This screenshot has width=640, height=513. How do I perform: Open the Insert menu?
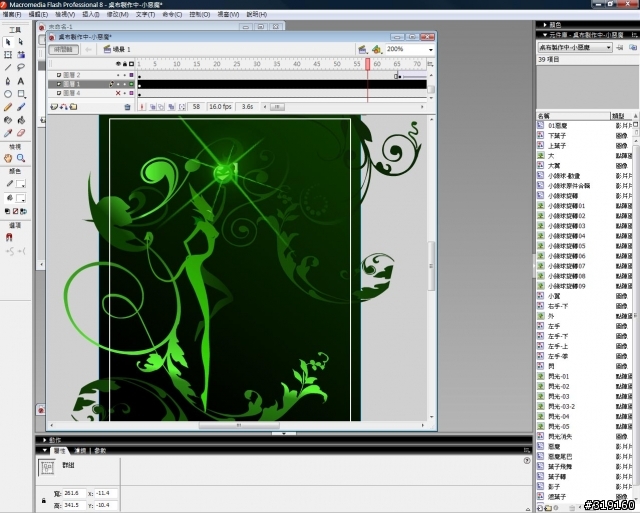[x=91, y=14]
